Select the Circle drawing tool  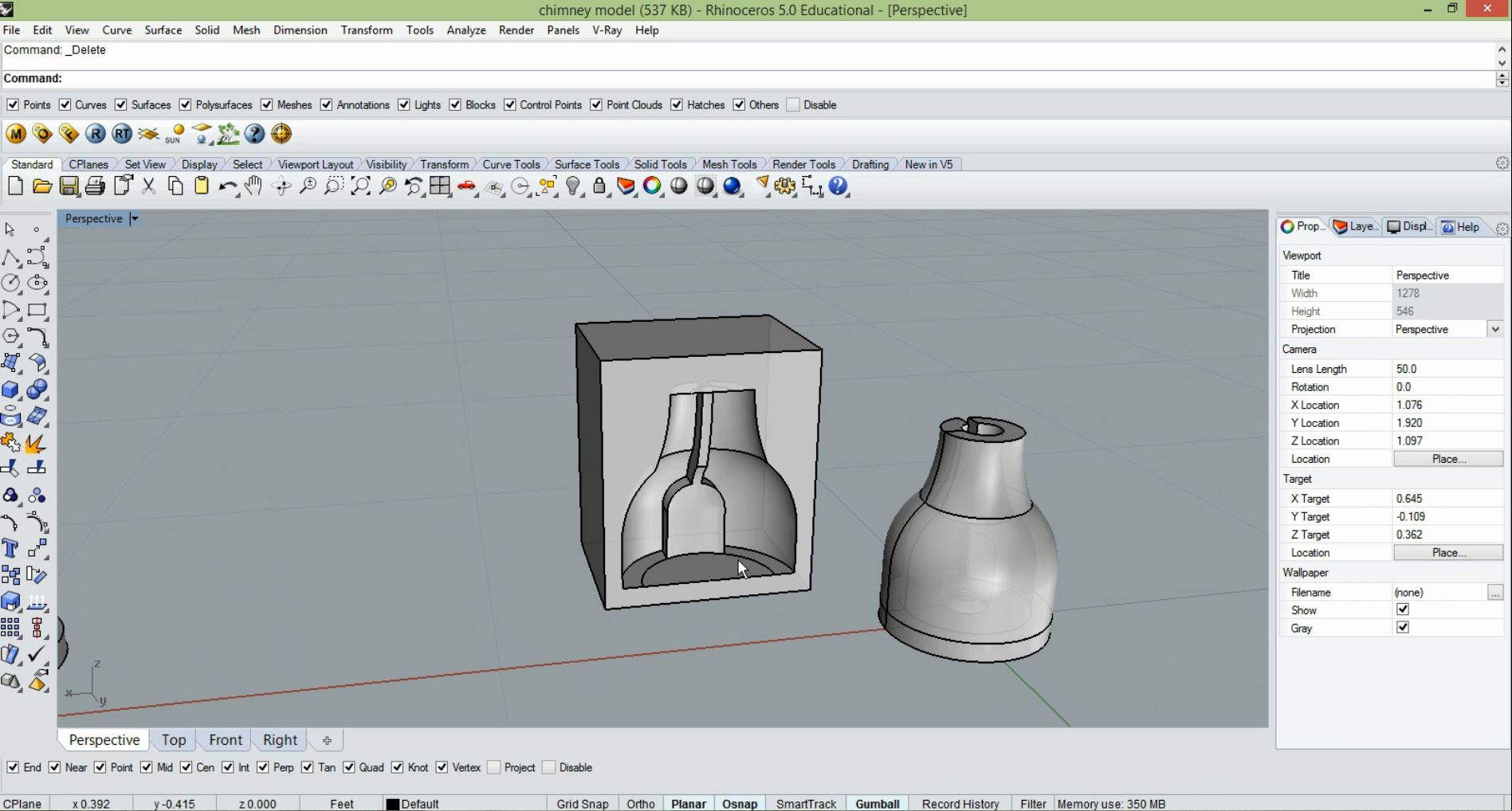pyautogui.click(x=11, y=283)
